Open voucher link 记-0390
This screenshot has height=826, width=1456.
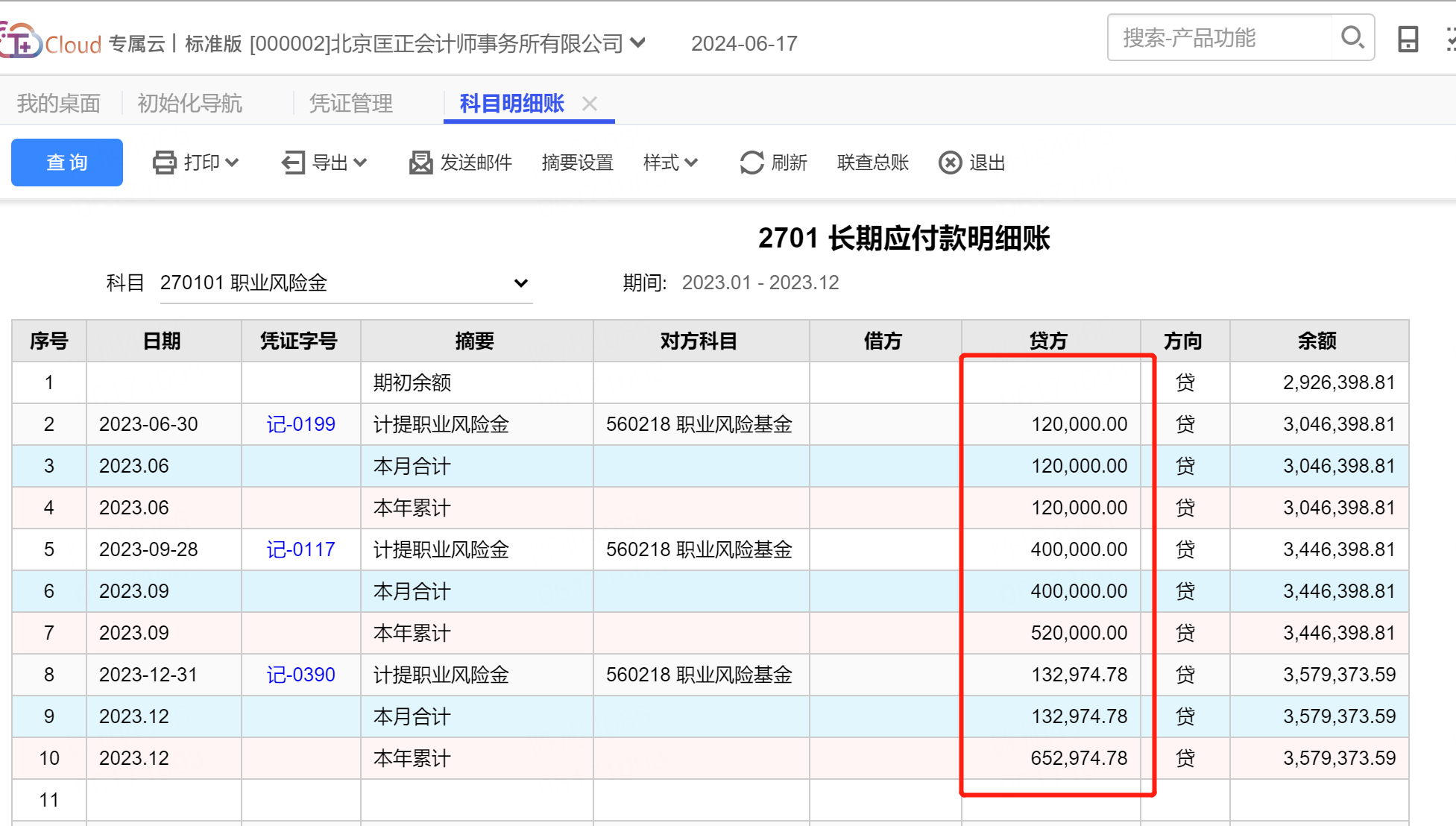(300, 675)
